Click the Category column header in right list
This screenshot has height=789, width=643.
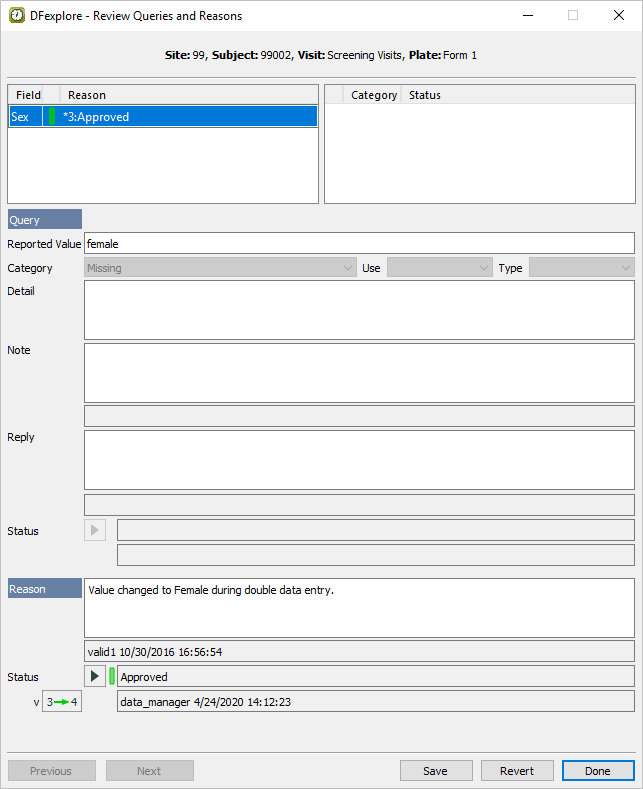click(374, 95)
